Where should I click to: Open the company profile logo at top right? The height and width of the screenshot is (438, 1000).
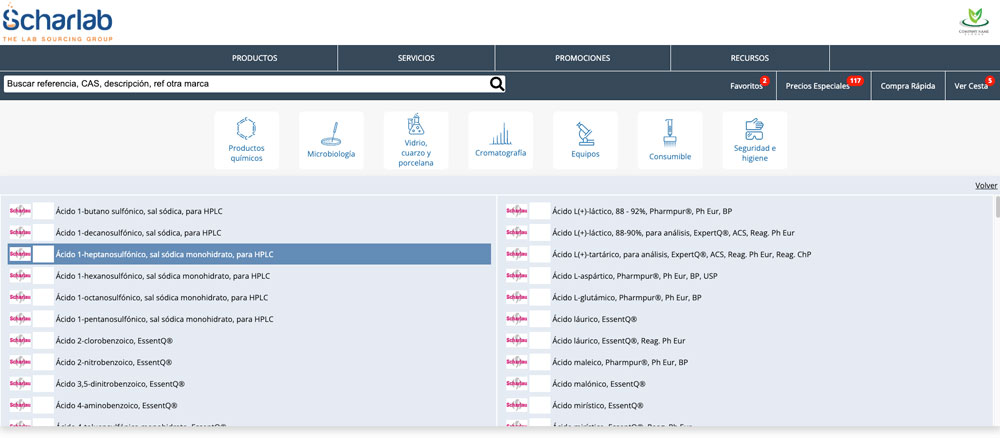[x=971, y=22]
